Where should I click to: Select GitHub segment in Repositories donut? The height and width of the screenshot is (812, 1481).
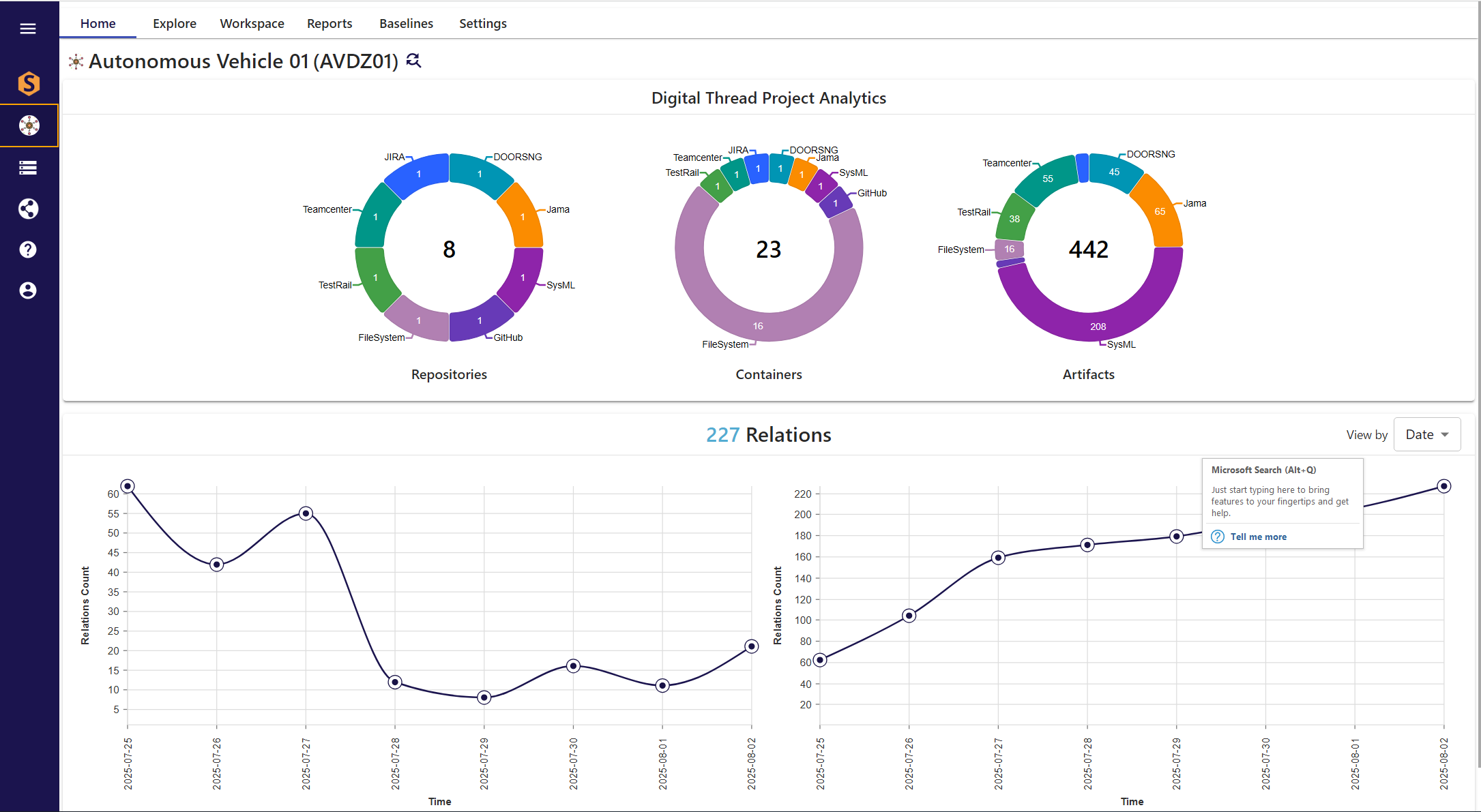pyautogui.click(x=480, y=320)
